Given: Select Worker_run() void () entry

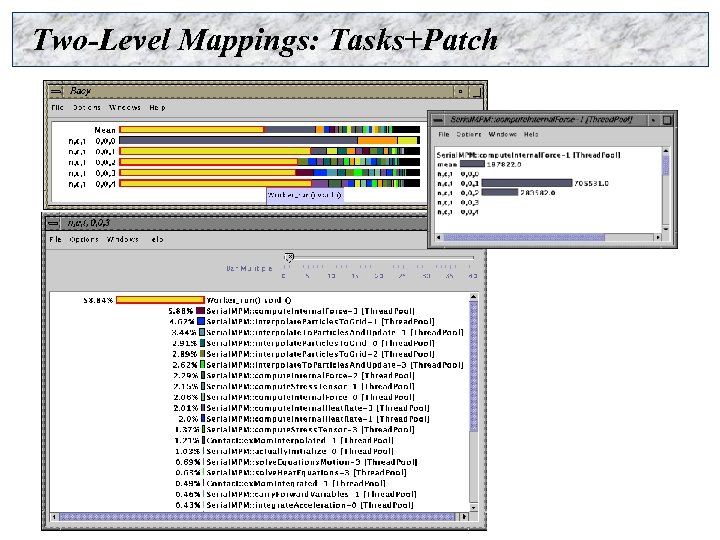Looking at the screenshot, I should pyautogui.click(x=248, y=300).
